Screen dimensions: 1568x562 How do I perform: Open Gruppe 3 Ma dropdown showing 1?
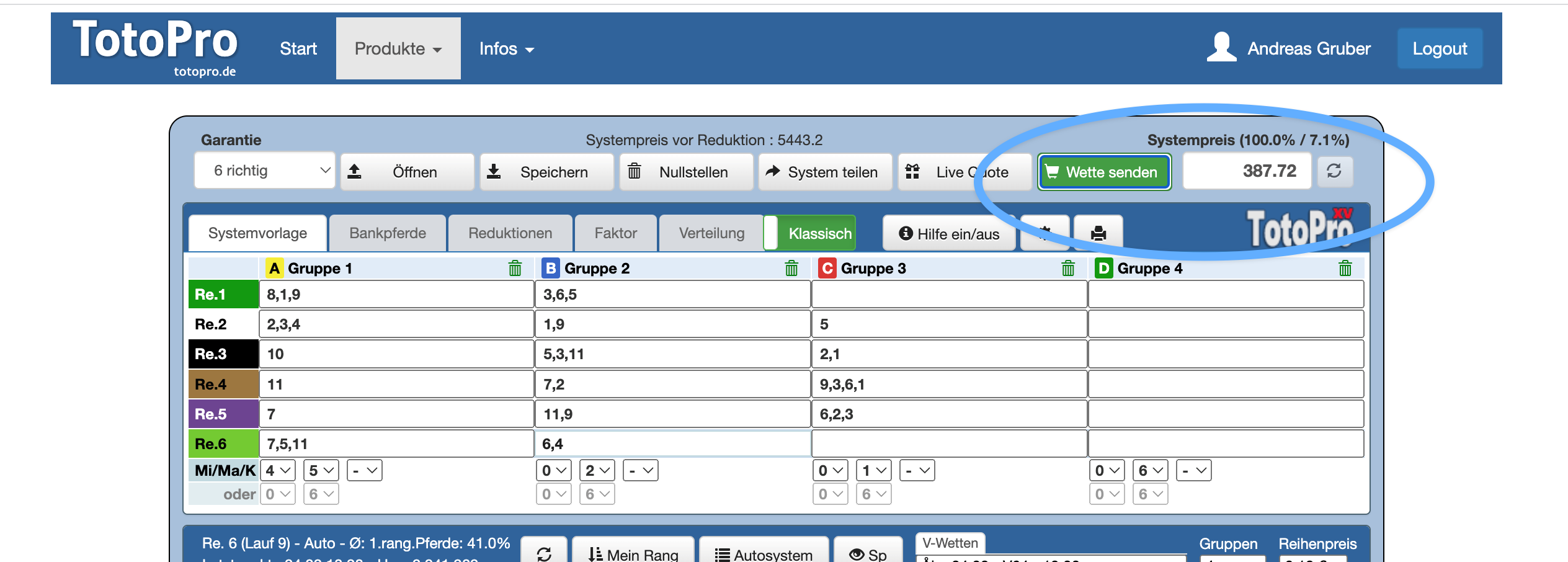(874, 470)
